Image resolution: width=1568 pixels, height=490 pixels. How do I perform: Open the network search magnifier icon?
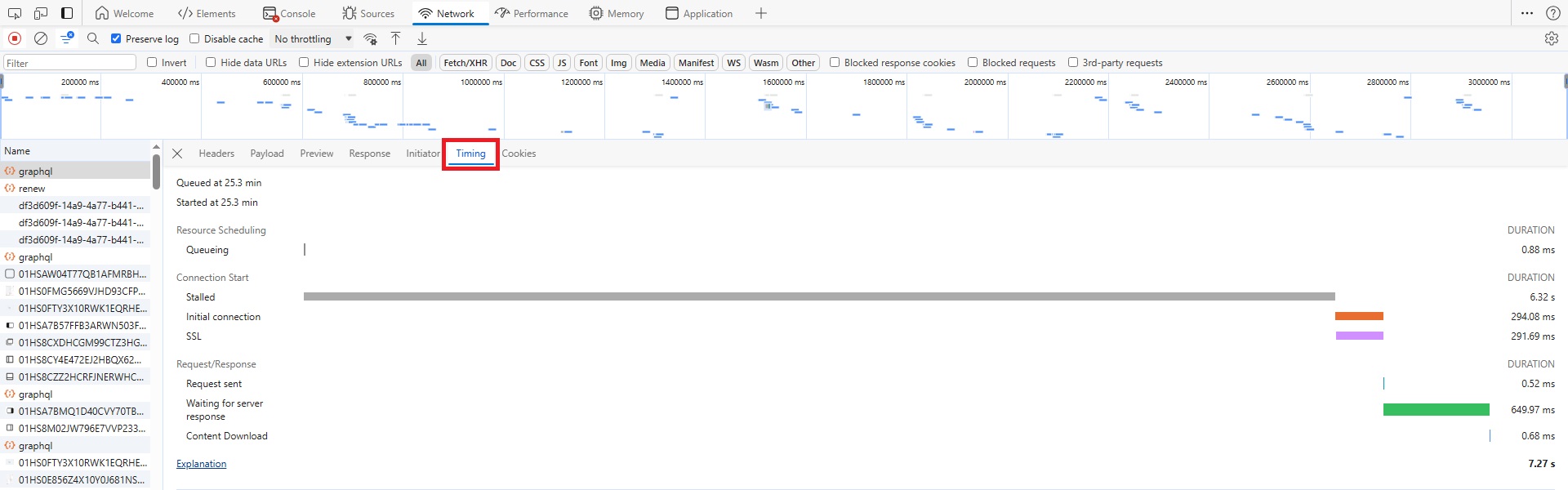coord(93,38)
